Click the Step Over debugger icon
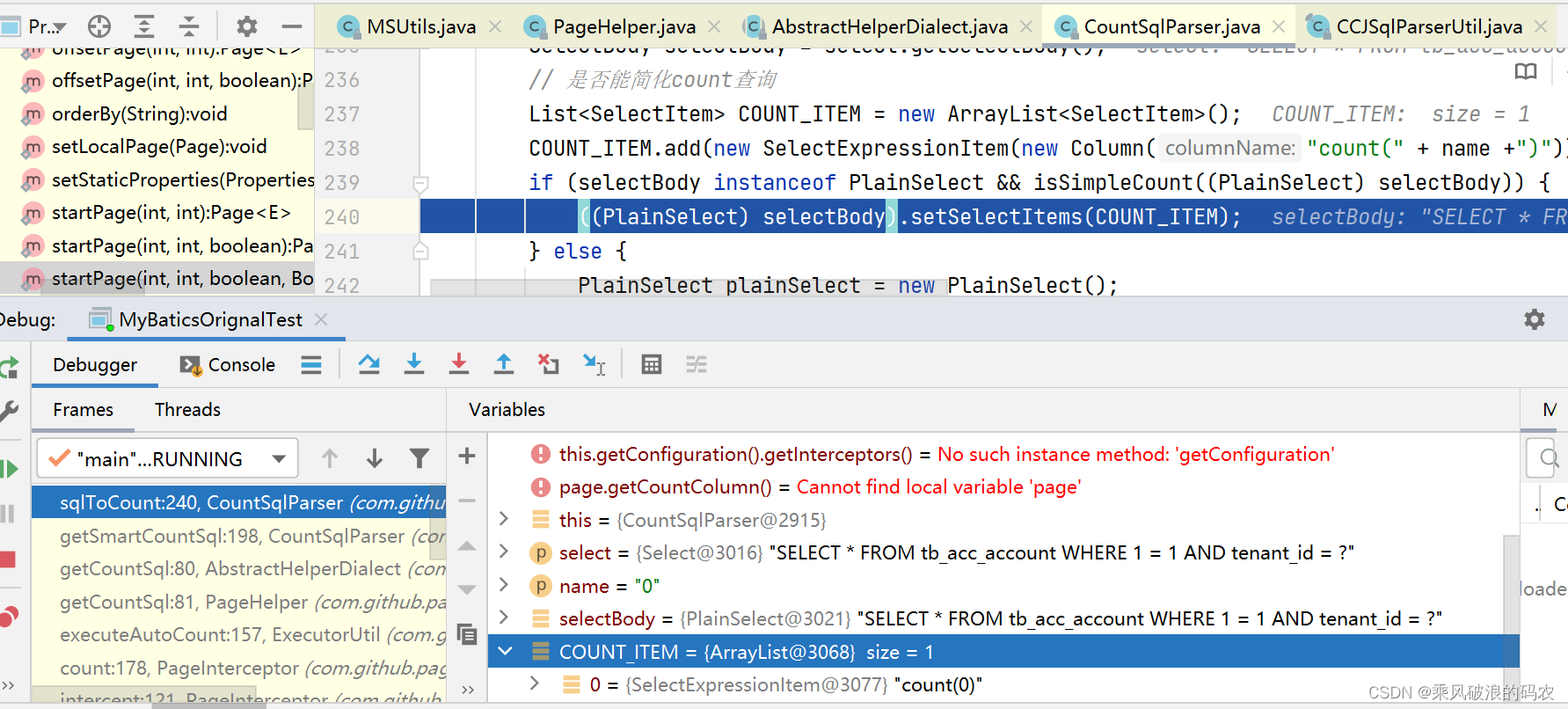This screenshot has height=709, width=1568. pos(369,364)
